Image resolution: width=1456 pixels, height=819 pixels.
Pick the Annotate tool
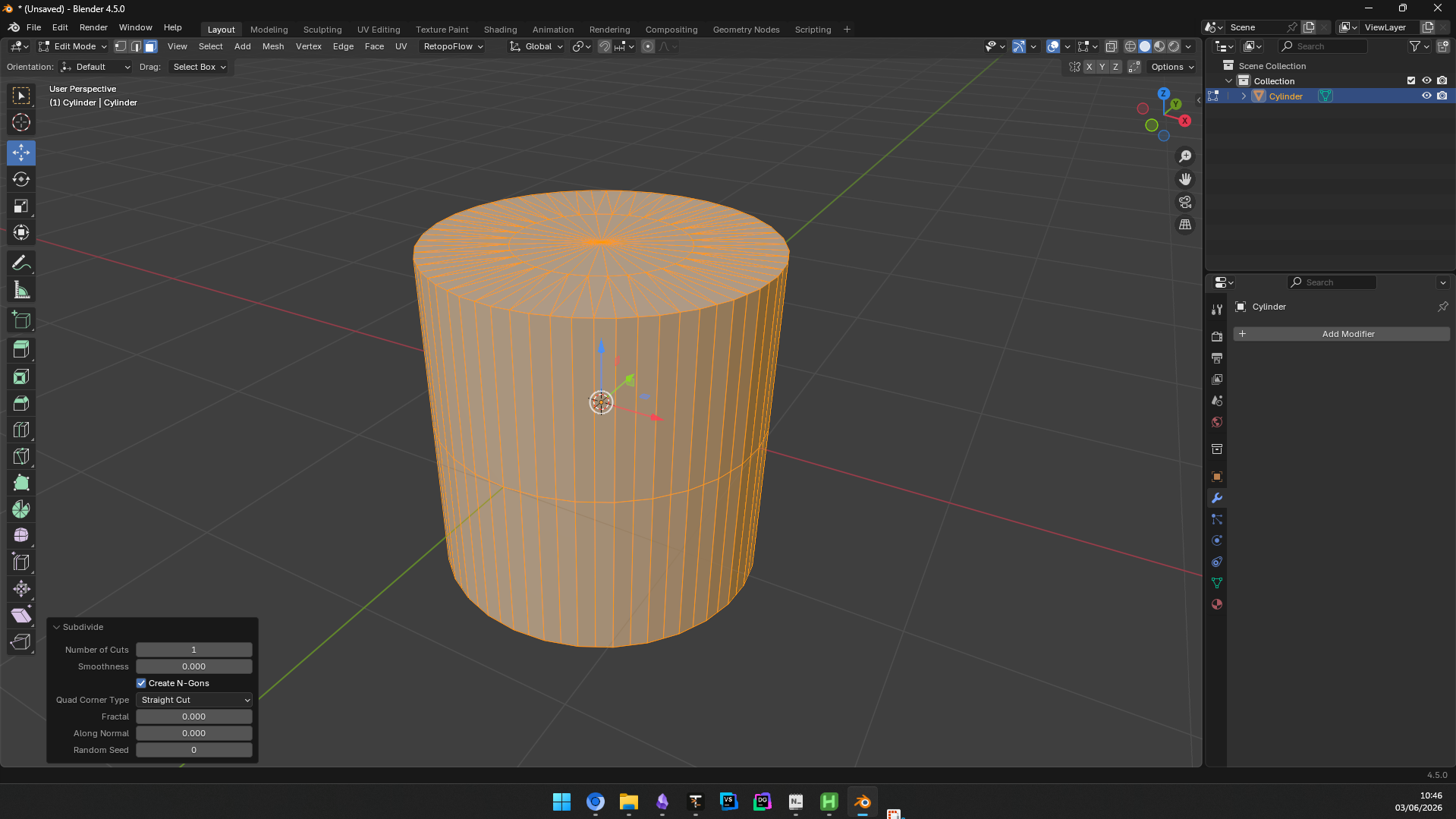coord(21,263)
